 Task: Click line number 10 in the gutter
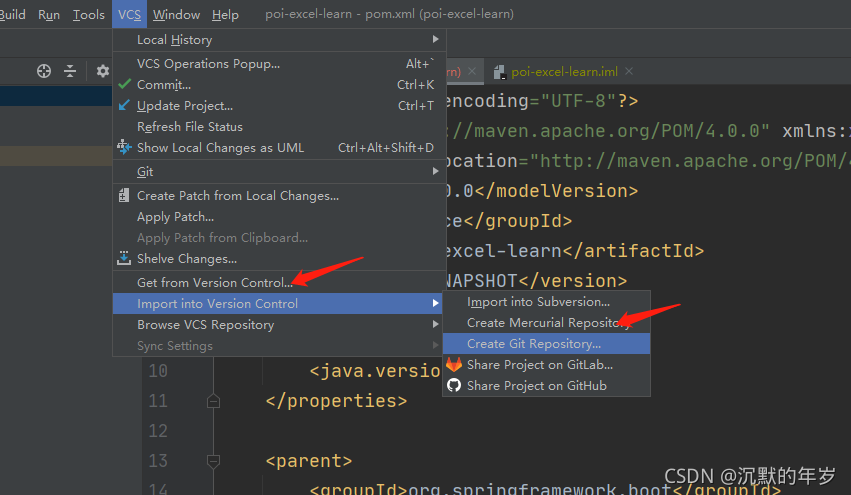tap(158, 371)
